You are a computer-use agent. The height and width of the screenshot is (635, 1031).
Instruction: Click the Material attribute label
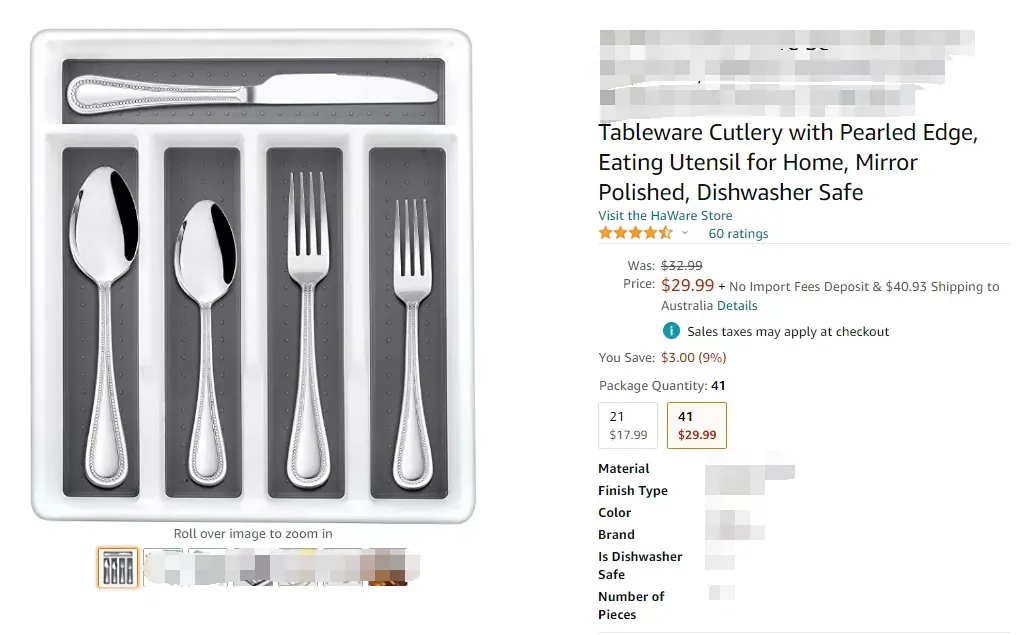[623, 469]
